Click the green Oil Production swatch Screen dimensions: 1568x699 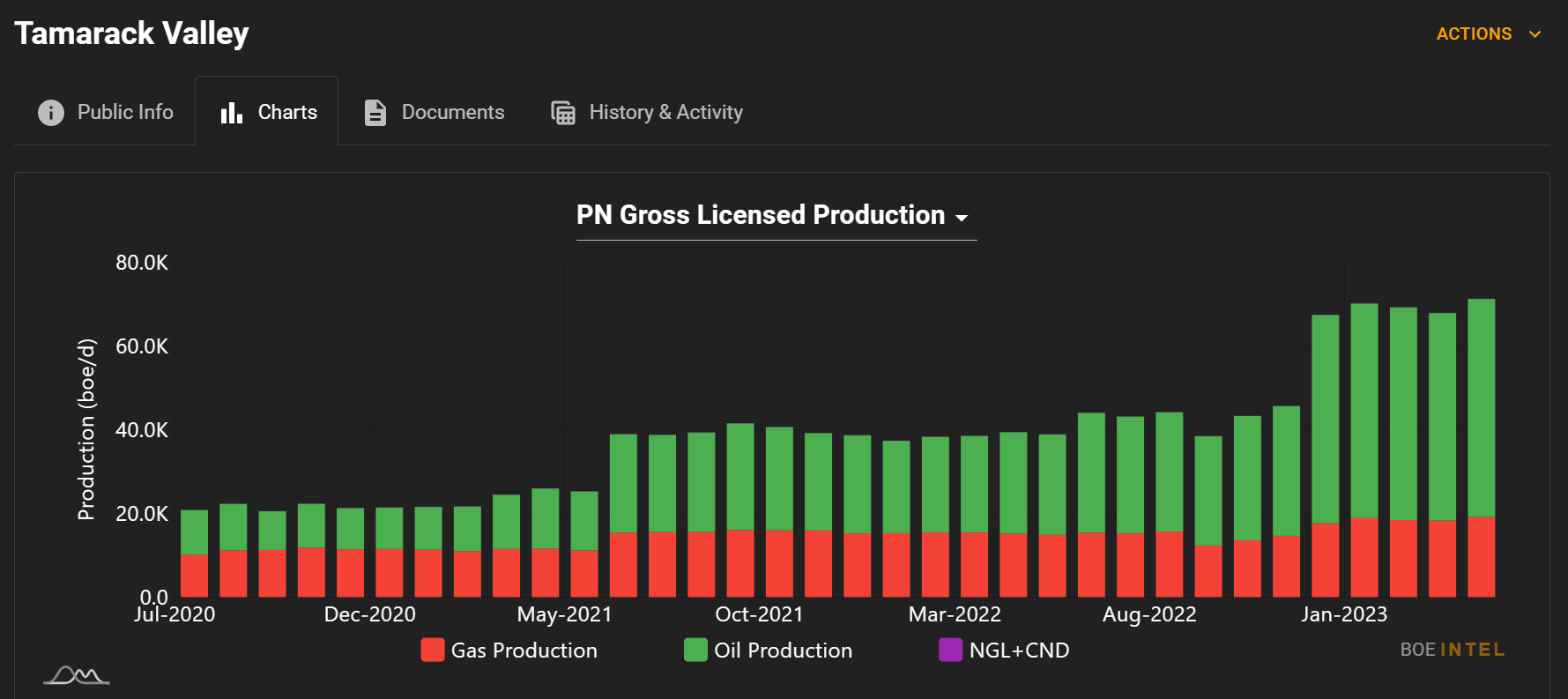(x=695, y=651)
